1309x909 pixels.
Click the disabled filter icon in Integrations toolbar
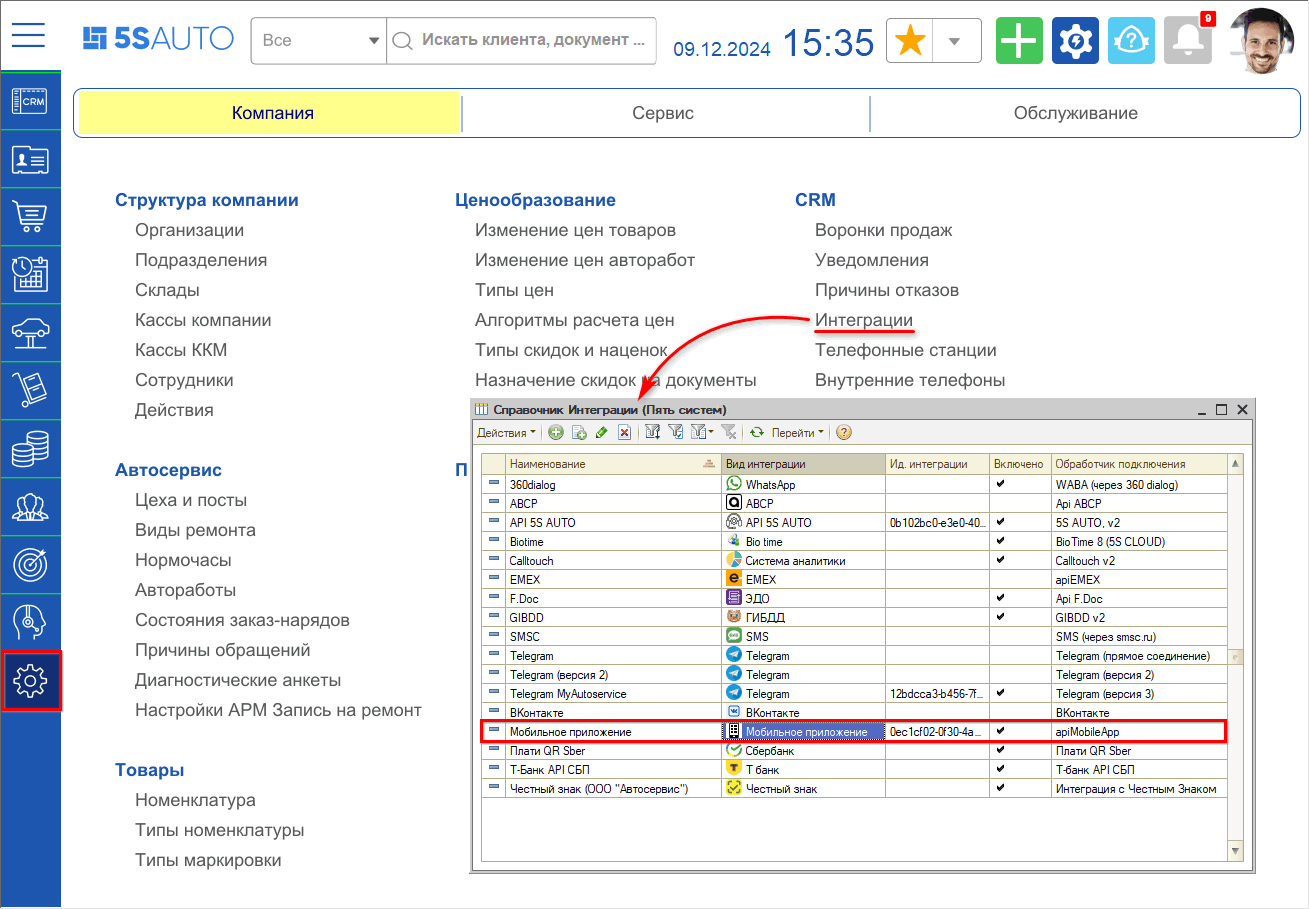[729, 433]
